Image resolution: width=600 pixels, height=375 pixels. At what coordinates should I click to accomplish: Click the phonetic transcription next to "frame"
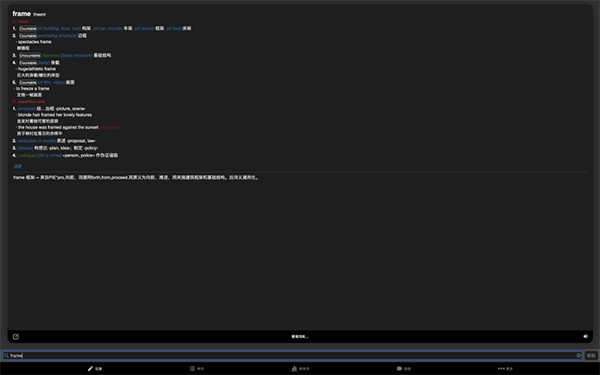pos(39,15)
